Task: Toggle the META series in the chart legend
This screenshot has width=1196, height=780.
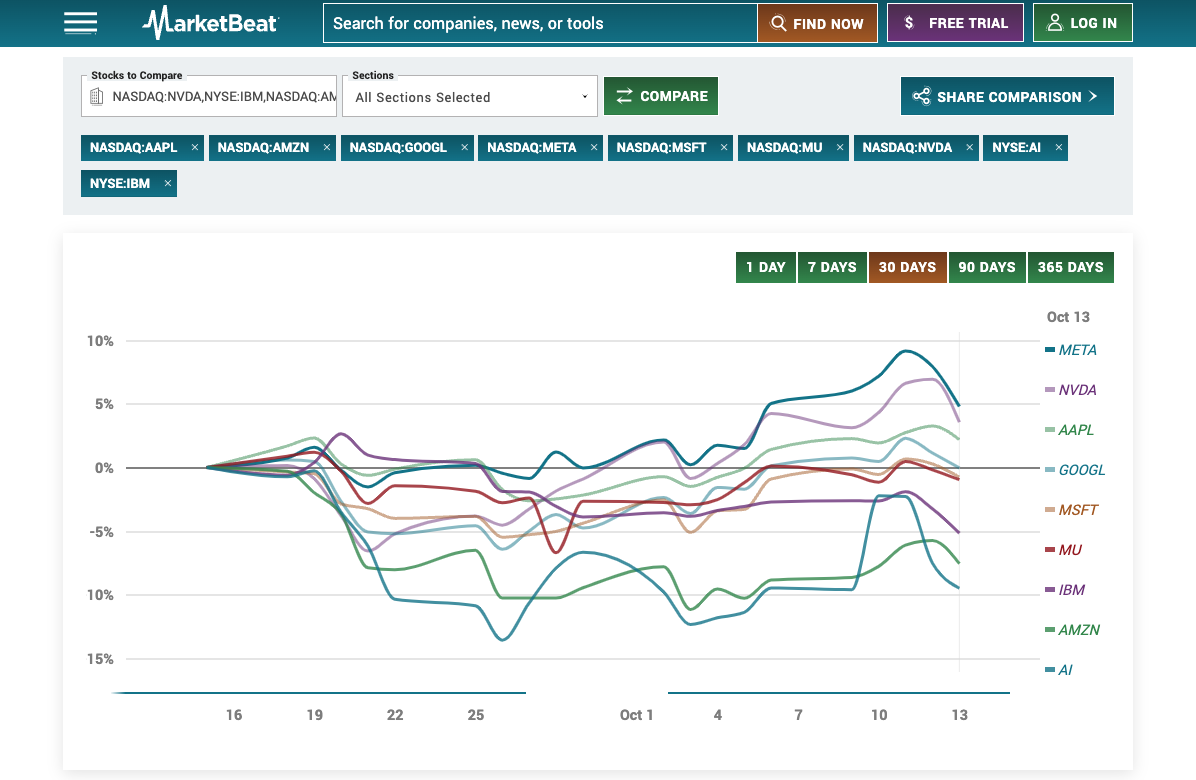Action: [1077, 350]
